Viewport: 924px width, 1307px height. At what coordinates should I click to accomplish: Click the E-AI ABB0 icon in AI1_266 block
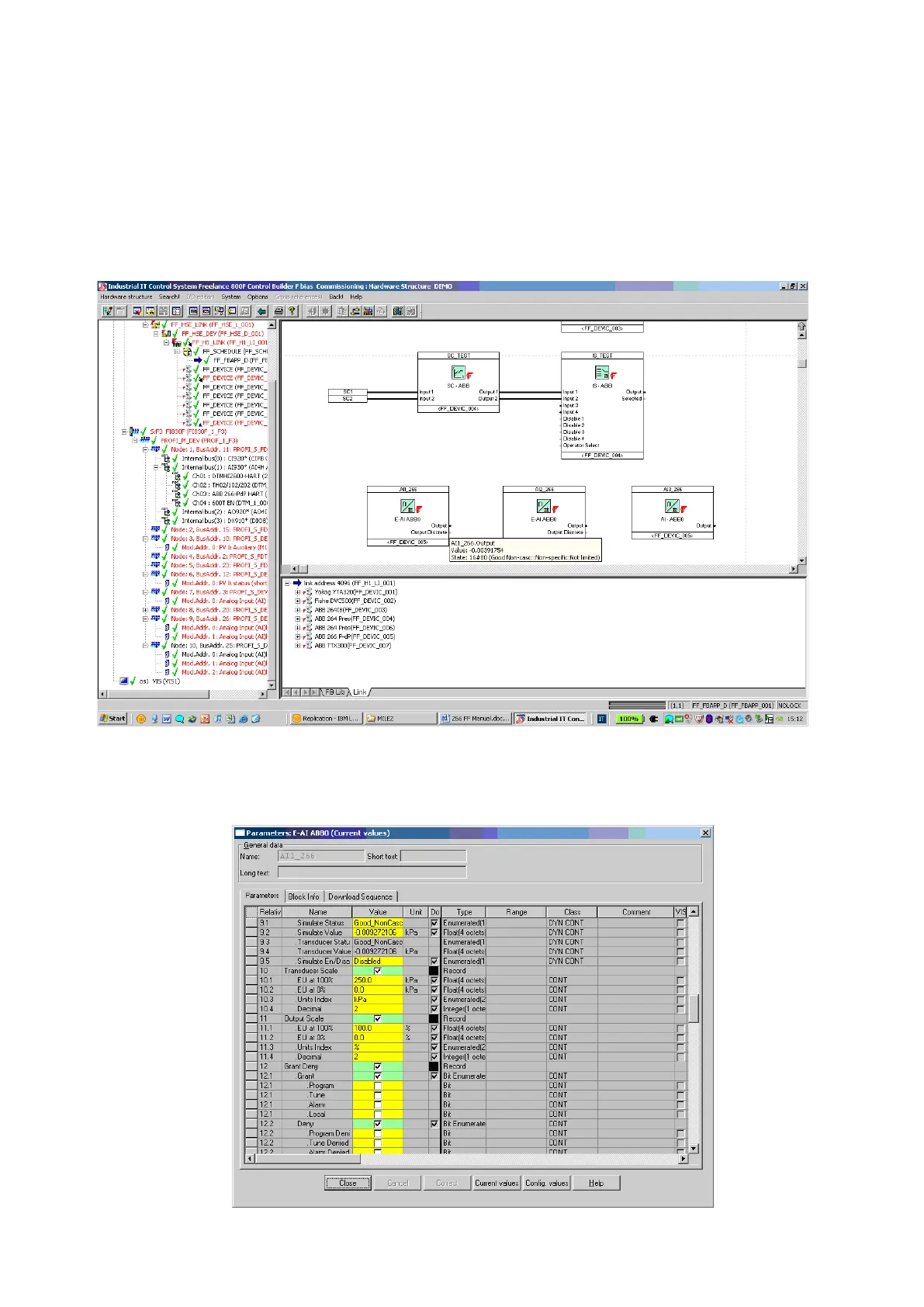(407, 507)
